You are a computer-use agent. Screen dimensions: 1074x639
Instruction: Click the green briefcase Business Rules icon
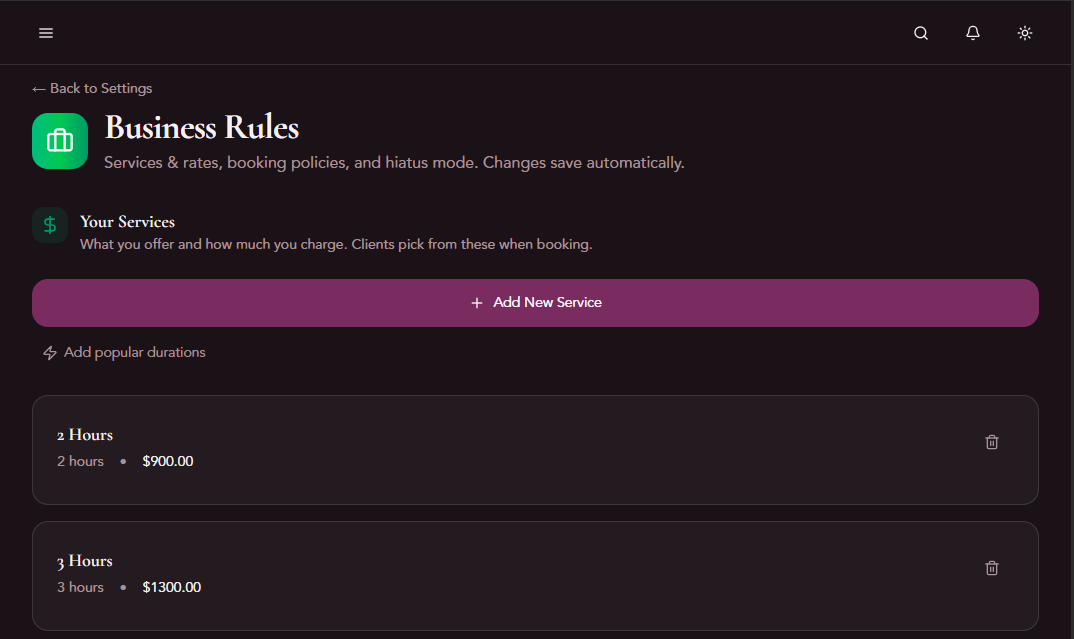(60, 140)
